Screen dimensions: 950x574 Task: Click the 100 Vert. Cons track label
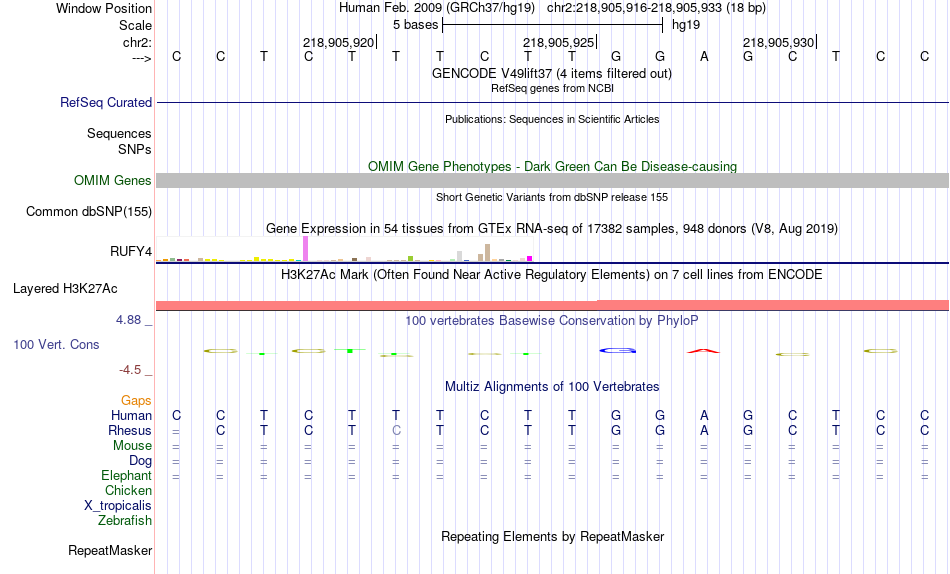(56, 344)
